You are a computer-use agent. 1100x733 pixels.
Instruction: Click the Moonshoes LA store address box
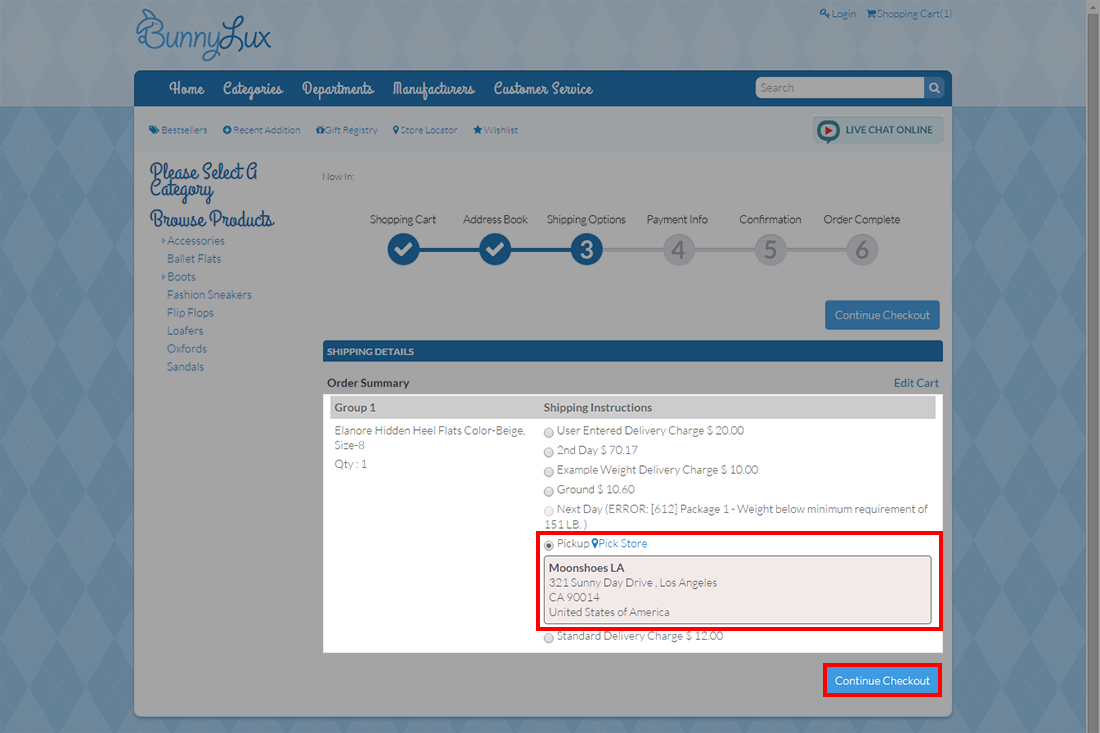coord(737,590)
